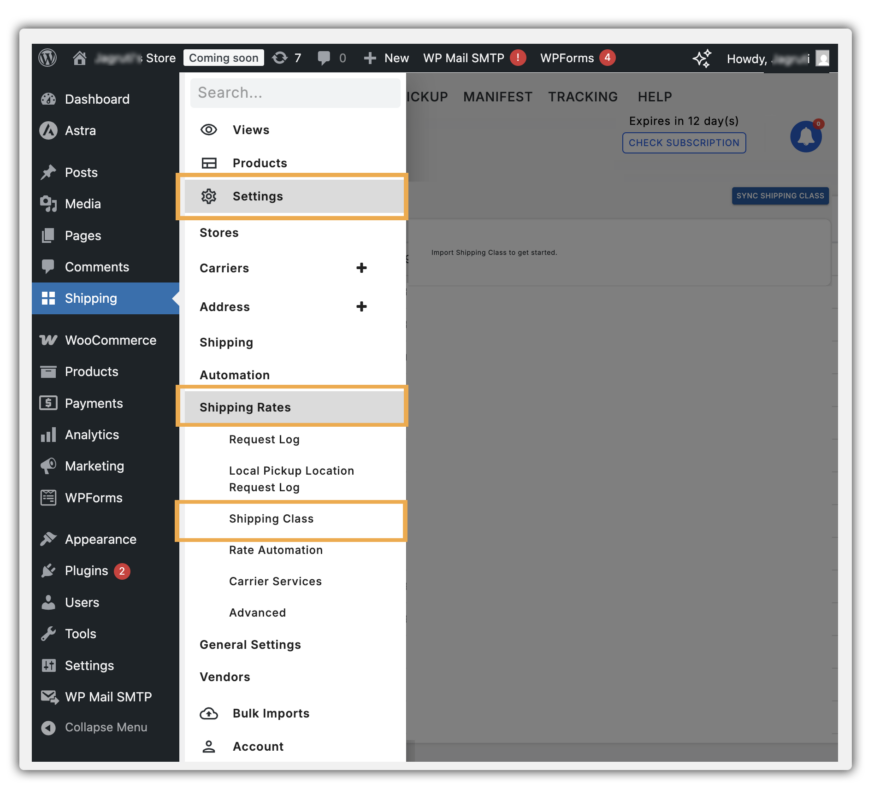Click the Search field in the shipping menu

point(295,93)
